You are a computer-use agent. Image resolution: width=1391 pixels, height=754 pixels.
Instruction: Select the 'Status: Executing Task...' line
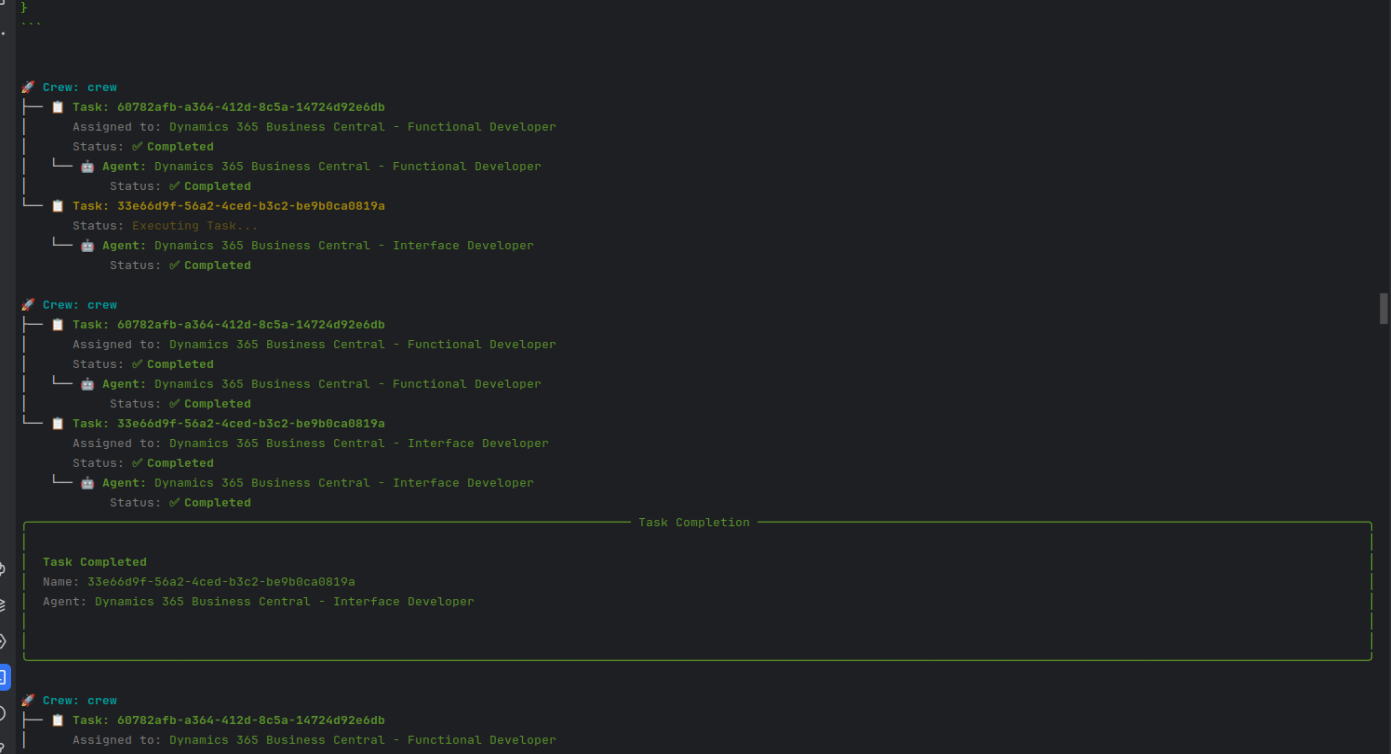165,226
